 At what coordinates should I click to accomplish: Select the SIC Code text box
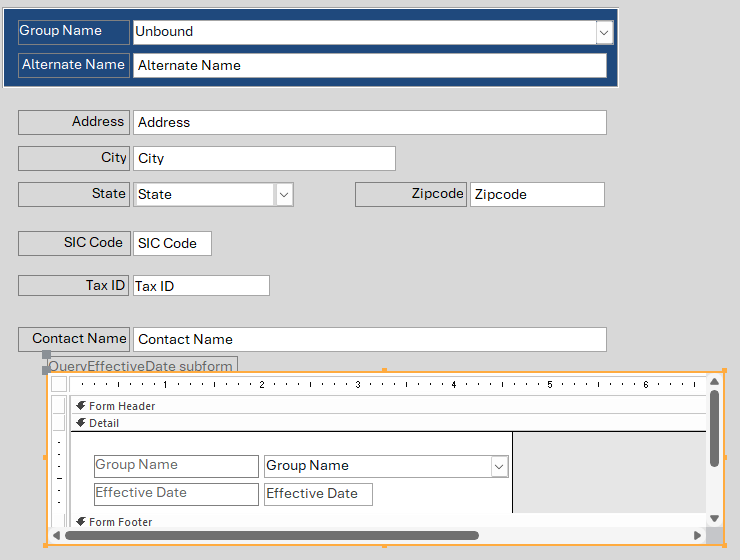pos(172,243)
